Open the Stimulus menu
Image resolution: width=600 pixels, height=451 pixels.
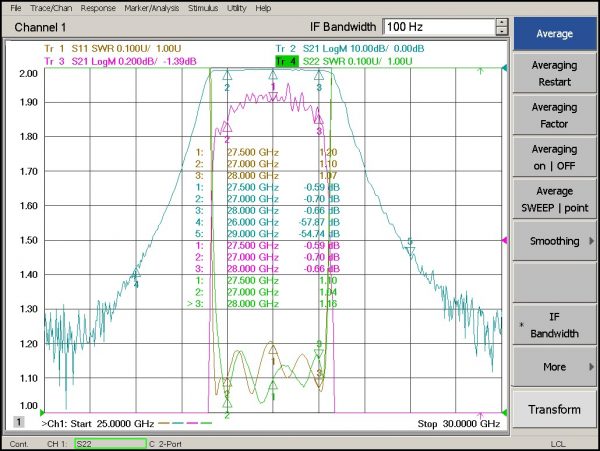[203, 8]
